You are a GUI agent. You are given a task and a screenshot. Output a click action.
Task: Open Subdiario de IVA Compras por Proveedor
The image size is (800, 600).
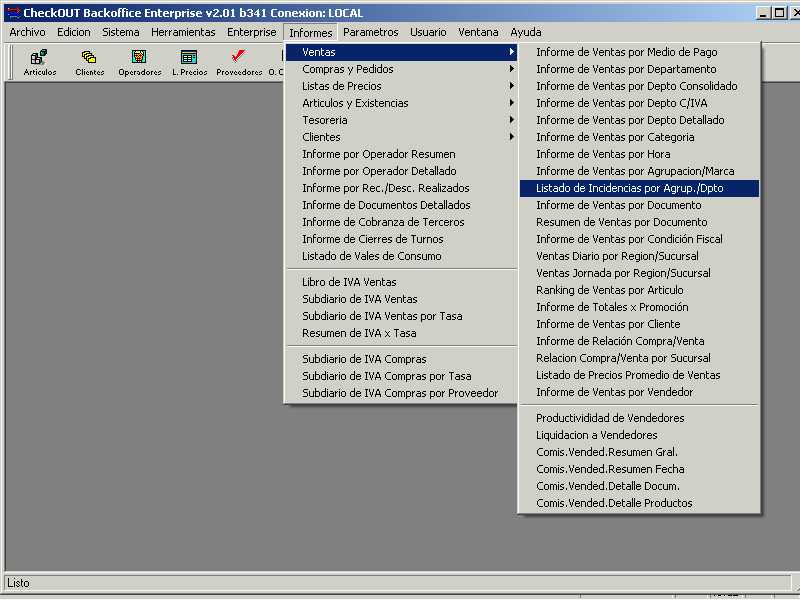[x=401, y=393]
